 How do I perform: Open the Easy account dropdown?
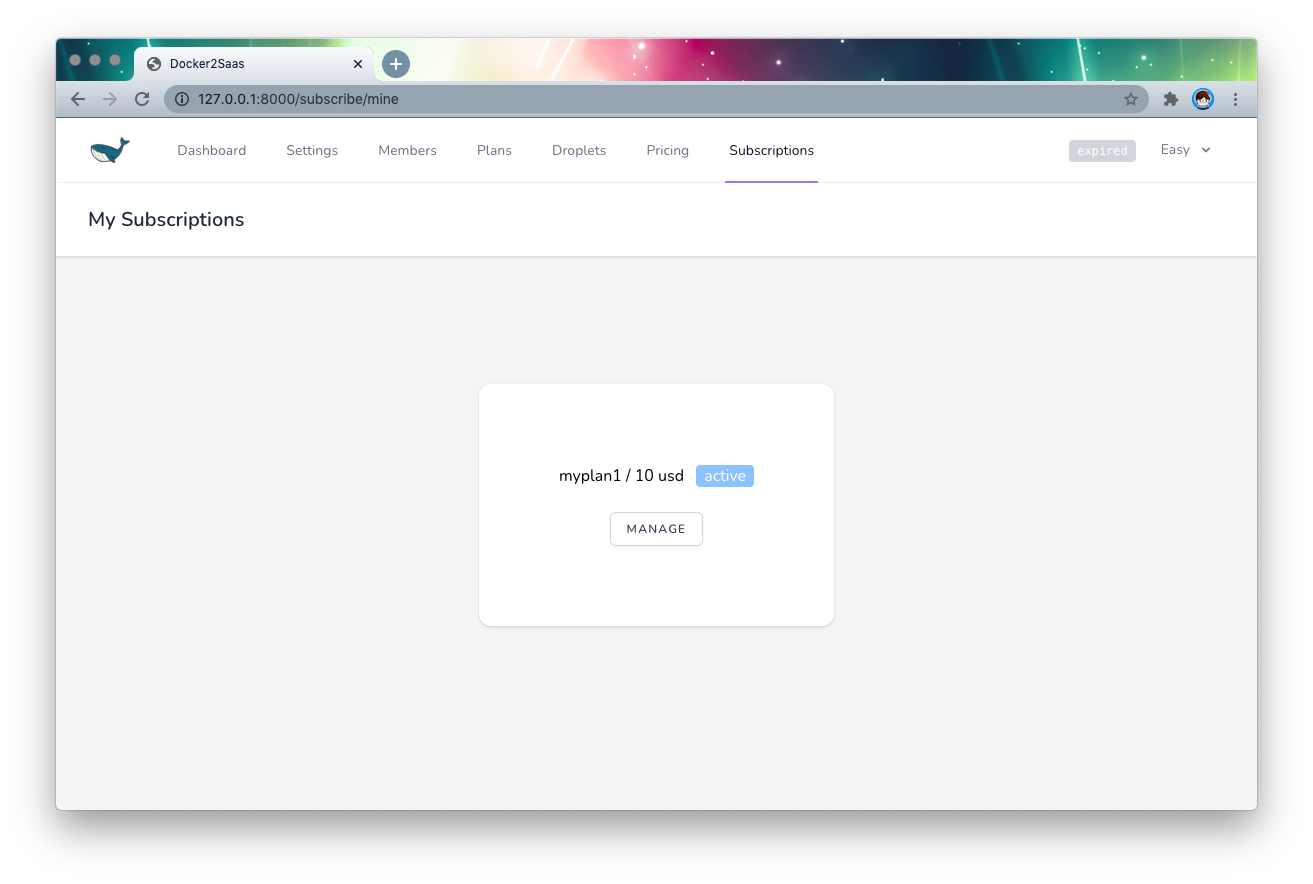pyautogui.click(x=1185, y=150)
